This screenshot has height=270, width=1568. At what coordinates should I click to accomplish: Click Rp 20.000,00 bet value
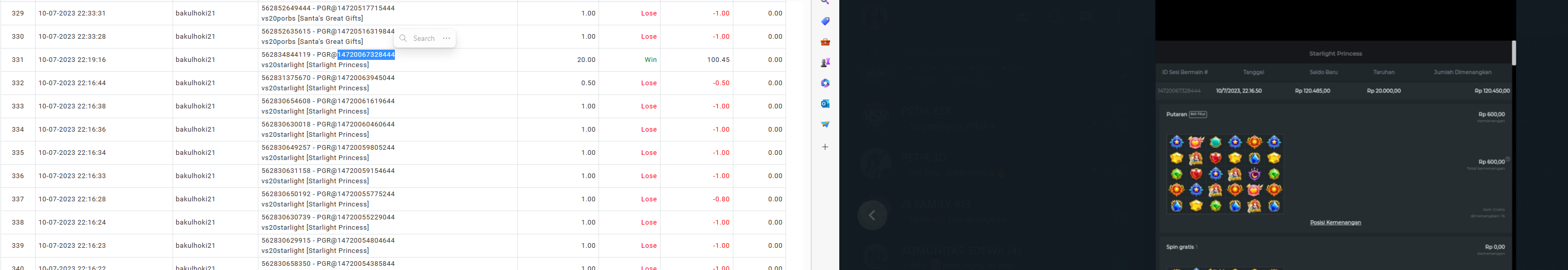click(1383, 91)
